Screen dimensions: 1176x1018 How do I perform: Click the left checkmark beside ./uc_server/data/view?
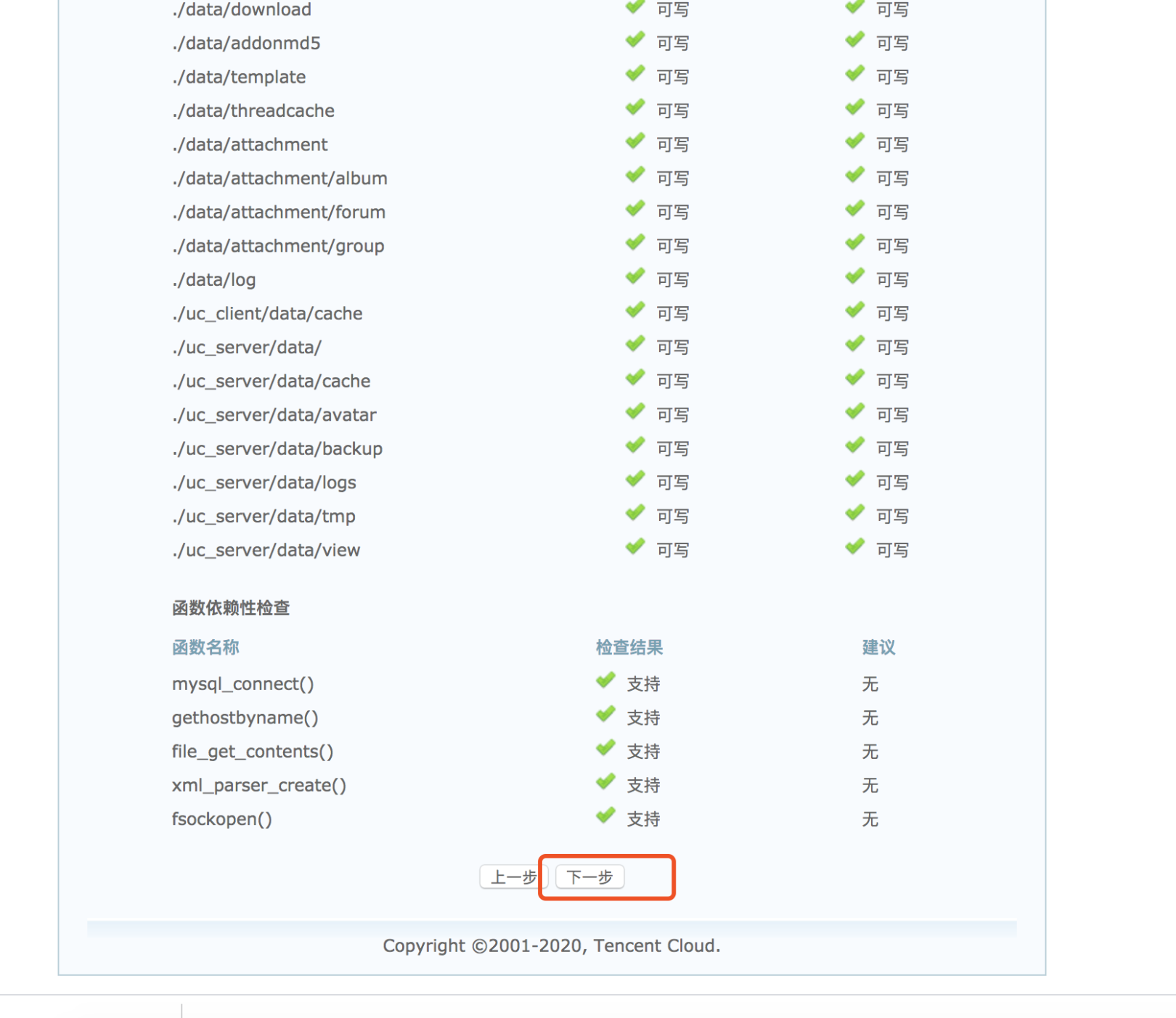(635, 547)
